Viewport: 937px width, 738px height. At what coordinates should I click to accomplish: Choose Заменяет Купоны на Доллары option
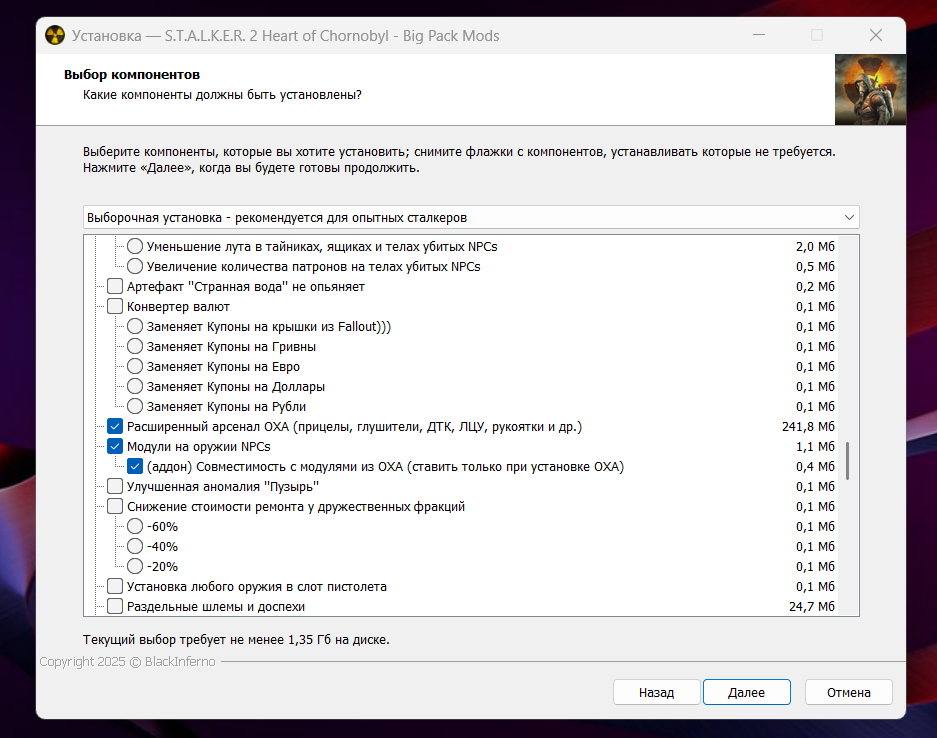[135, 387]
